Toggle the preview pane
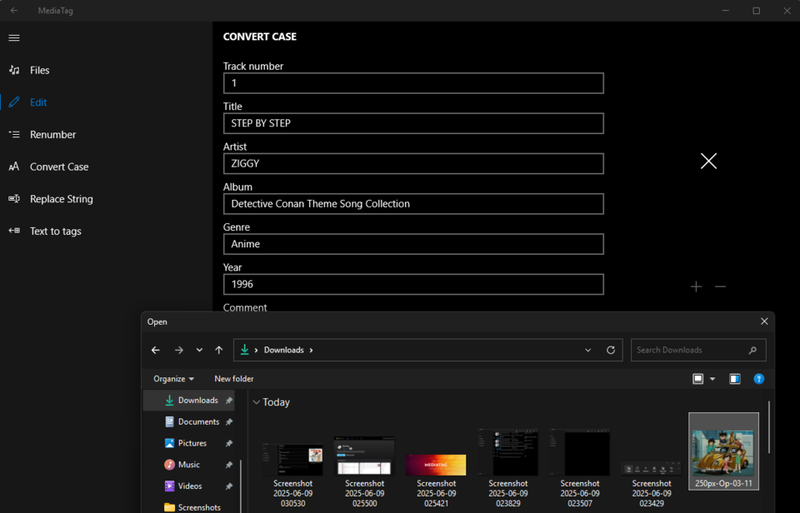800x513 pixels. (x=735, y=379)
